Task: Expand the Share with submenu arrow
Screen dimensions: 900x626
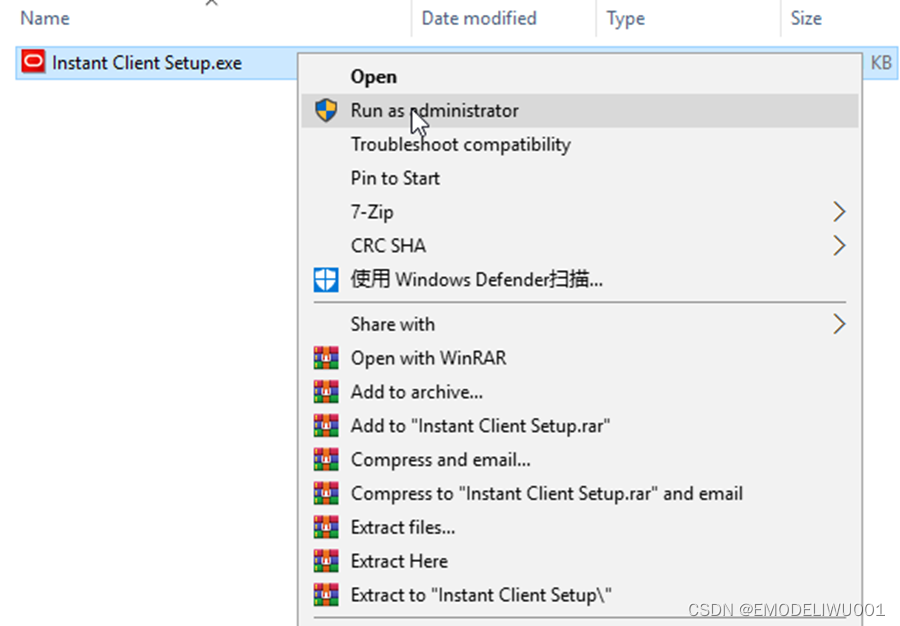Action: 839,324
